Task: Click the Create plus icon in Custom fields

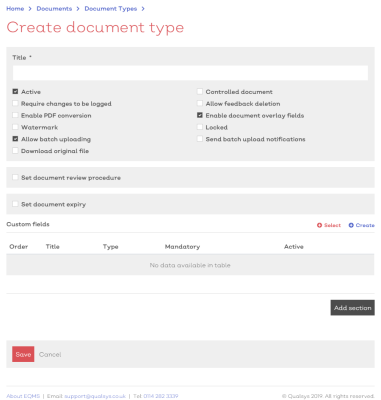Action: tap(351, 225)
